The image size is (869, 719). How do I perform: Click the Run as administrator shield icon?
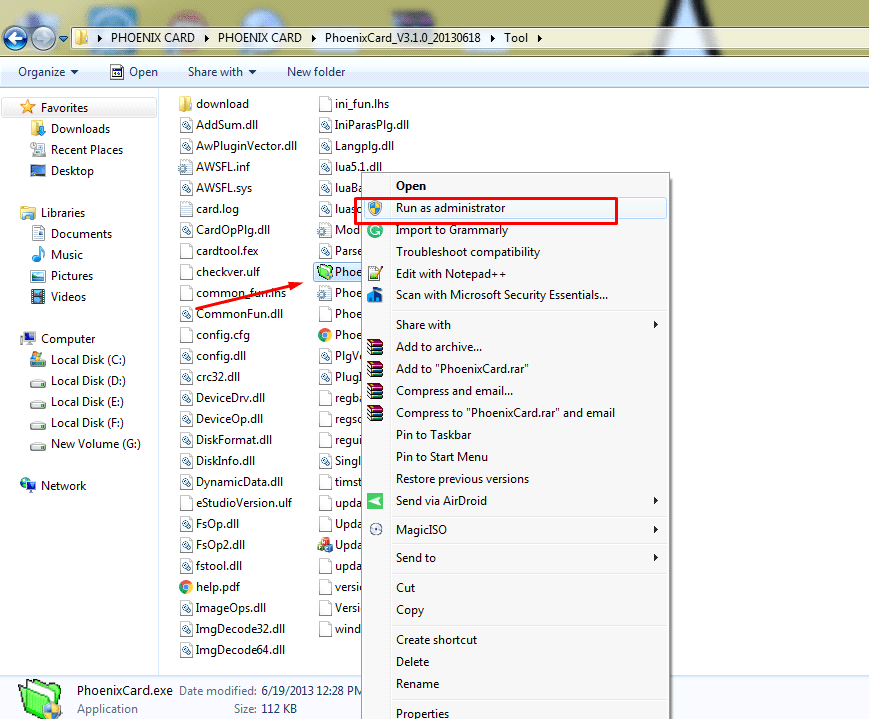[375, 208]
